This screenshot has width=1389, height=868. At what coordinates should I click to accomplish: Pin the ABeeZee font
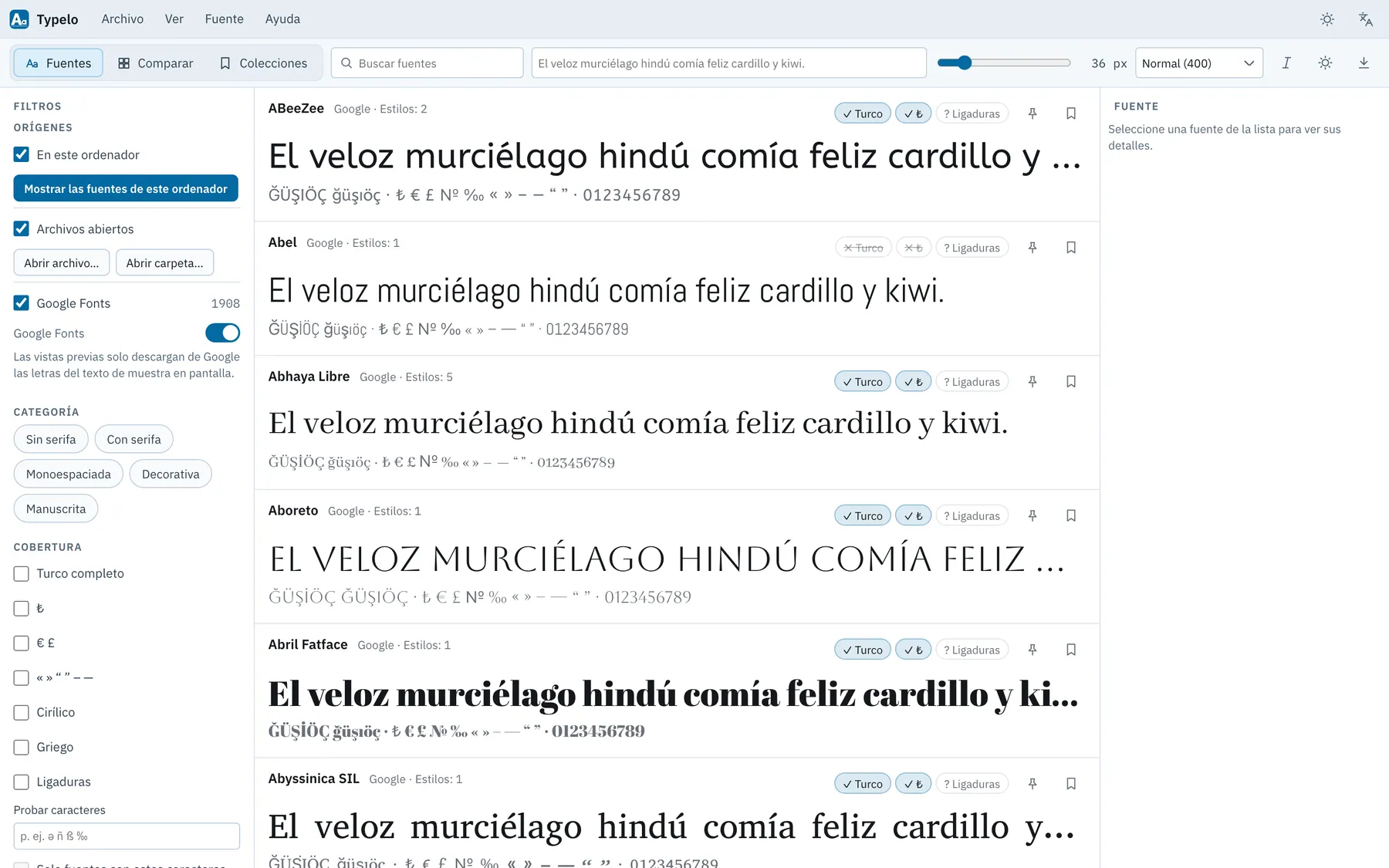click(1032, 113)
